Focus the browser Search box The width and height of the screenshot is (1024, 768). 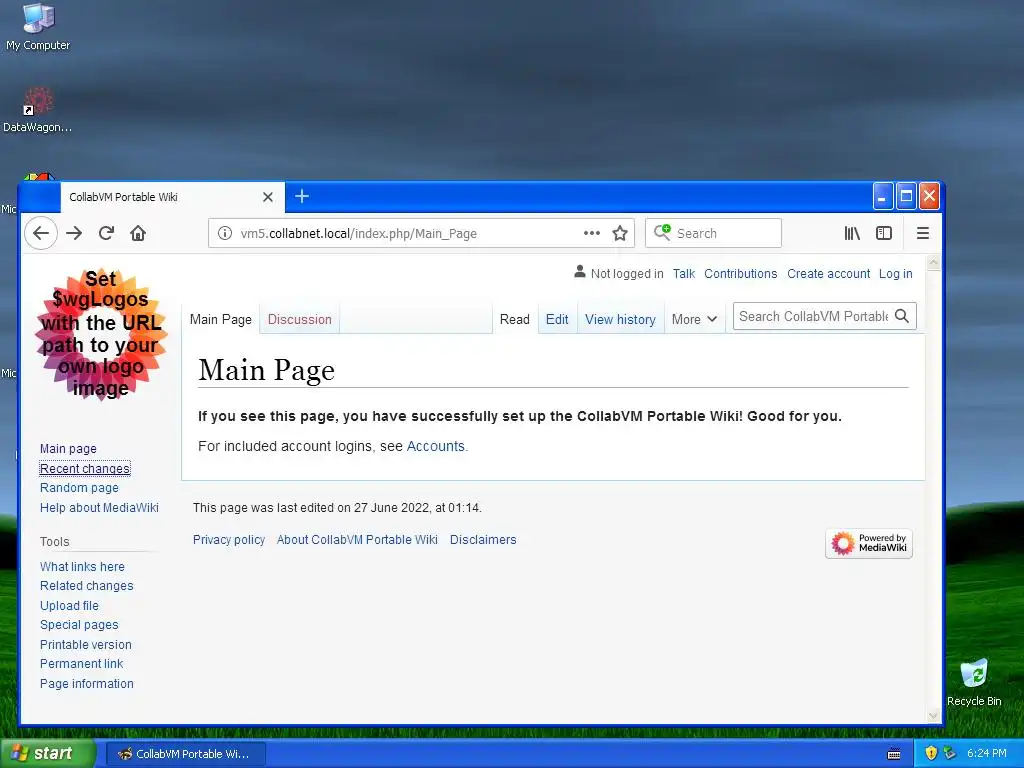coord(713,233)
